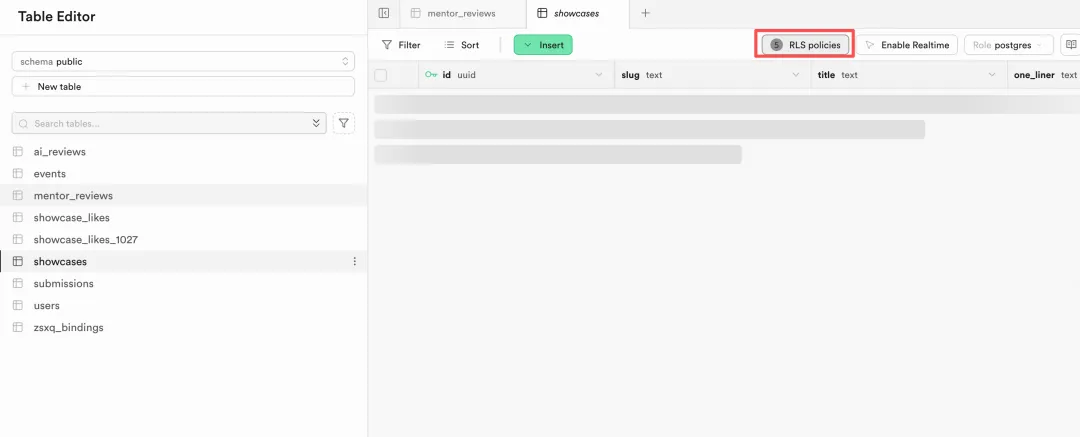Click the Sort toolbar button

(461, 45)
